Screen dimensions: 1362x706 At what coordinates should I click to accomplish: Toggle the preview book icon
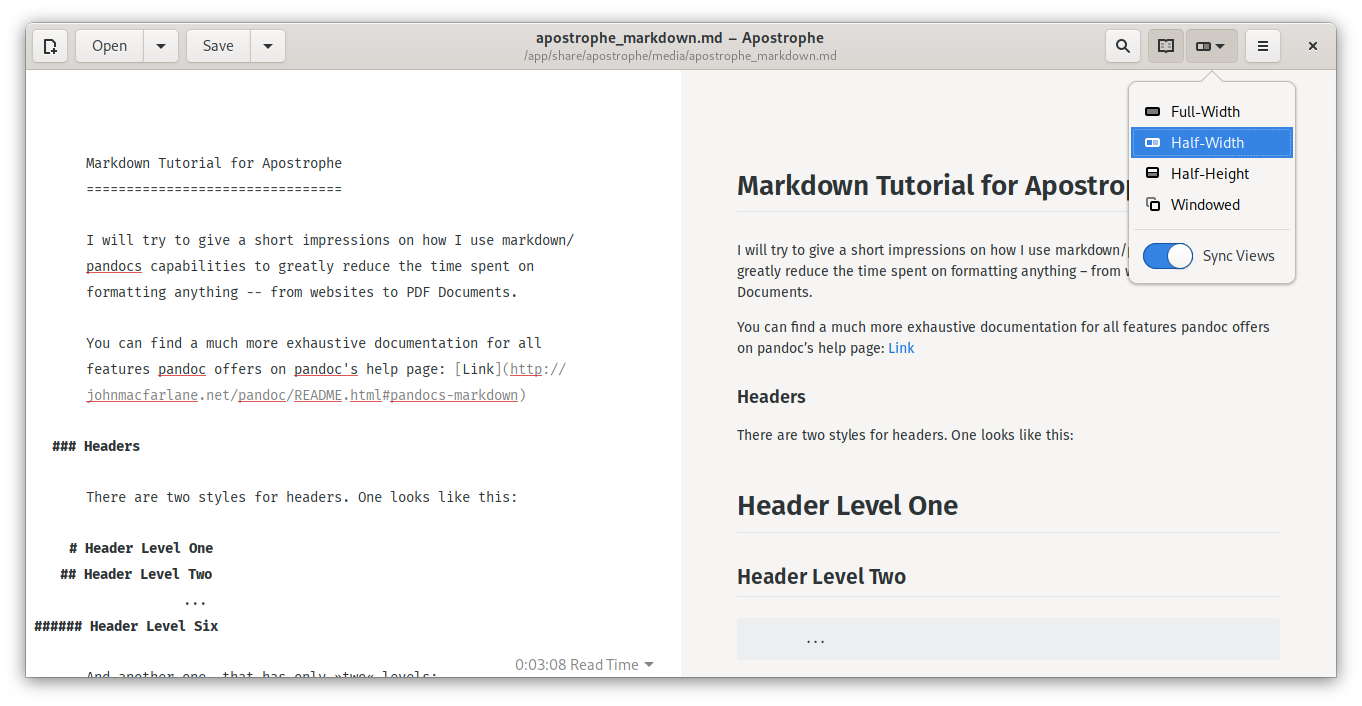[x=1166, y=46]
